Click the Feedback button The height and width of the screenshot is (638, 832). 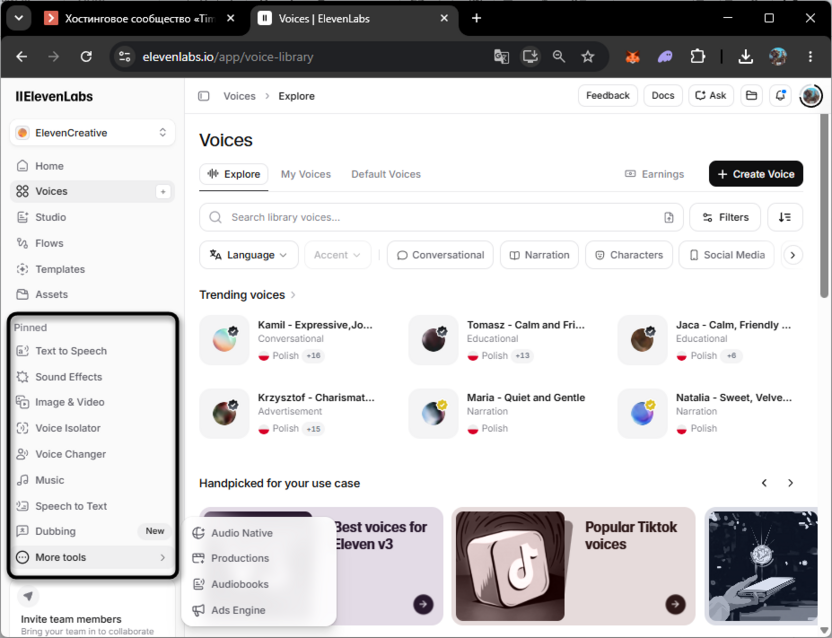(x=608, y=96)
